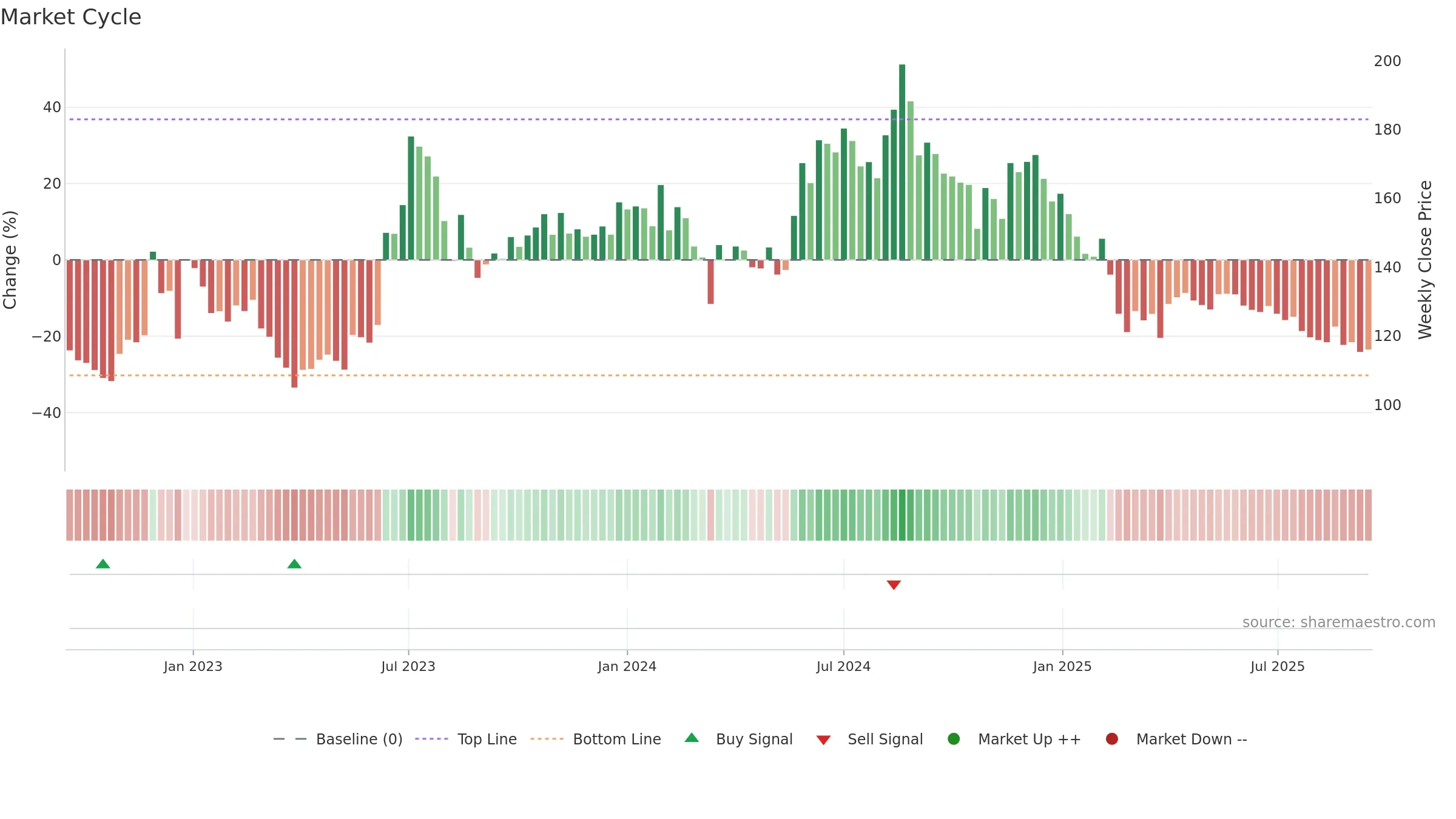Click the gray dashed Baseline legend swatch
Screen dimensions: 1456x819
(x=290, y=739)
